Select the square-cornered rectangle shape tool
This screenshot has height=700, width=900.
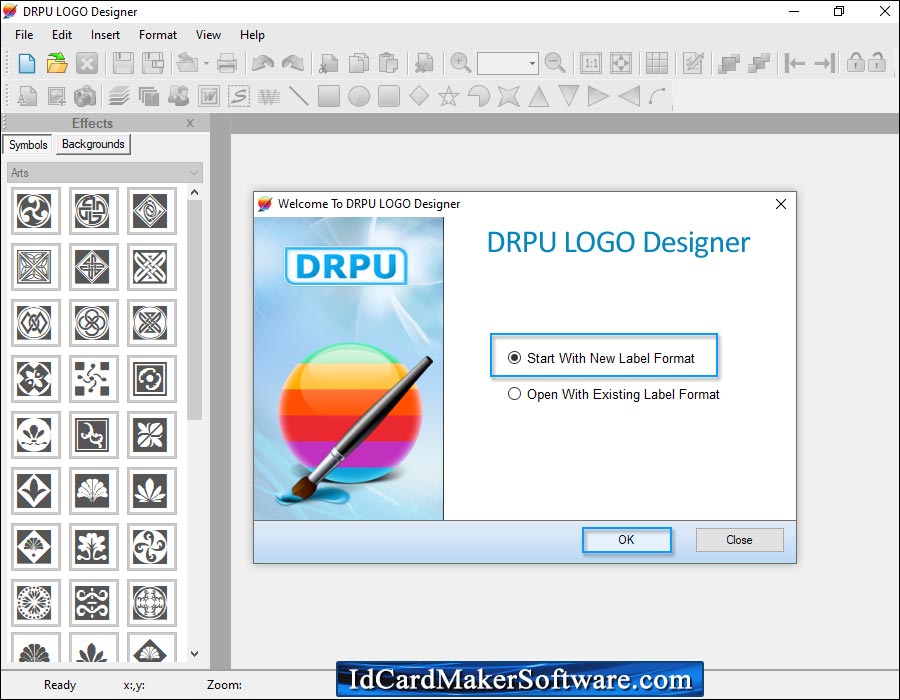(329, 96)
